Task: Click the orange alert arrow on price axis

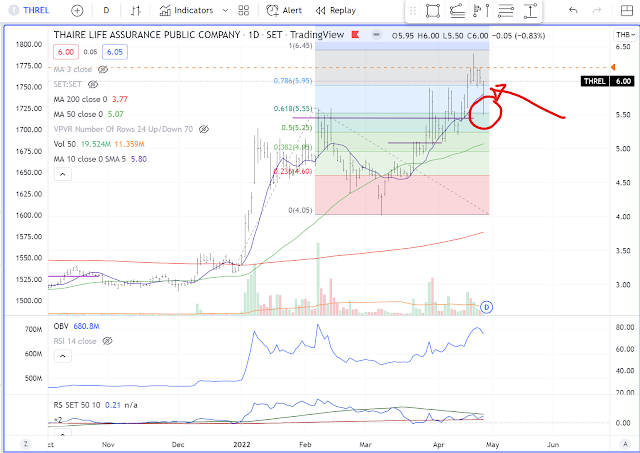Action: point(613,67)
